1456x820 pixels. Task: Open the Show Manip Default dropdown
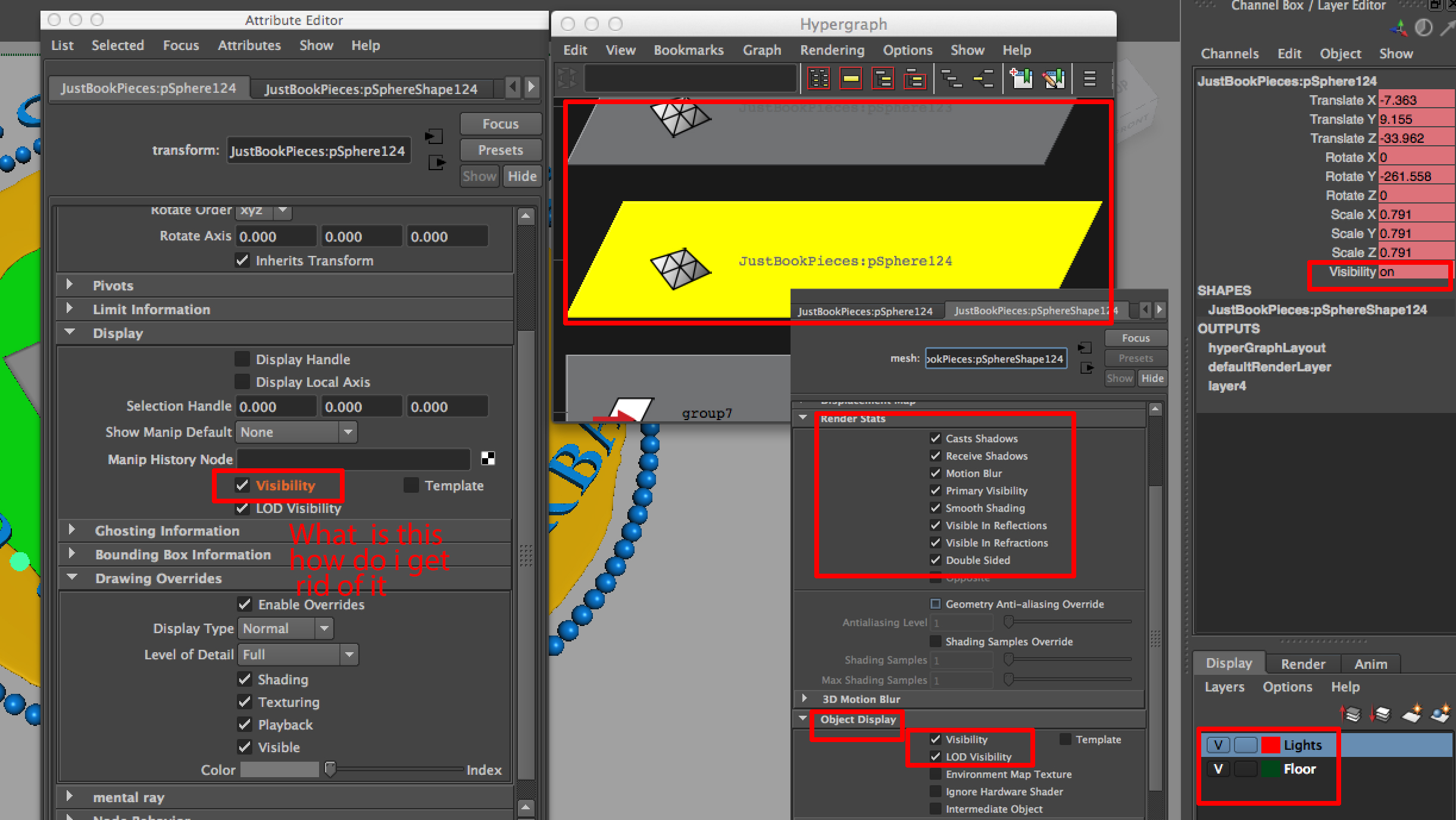296,432
